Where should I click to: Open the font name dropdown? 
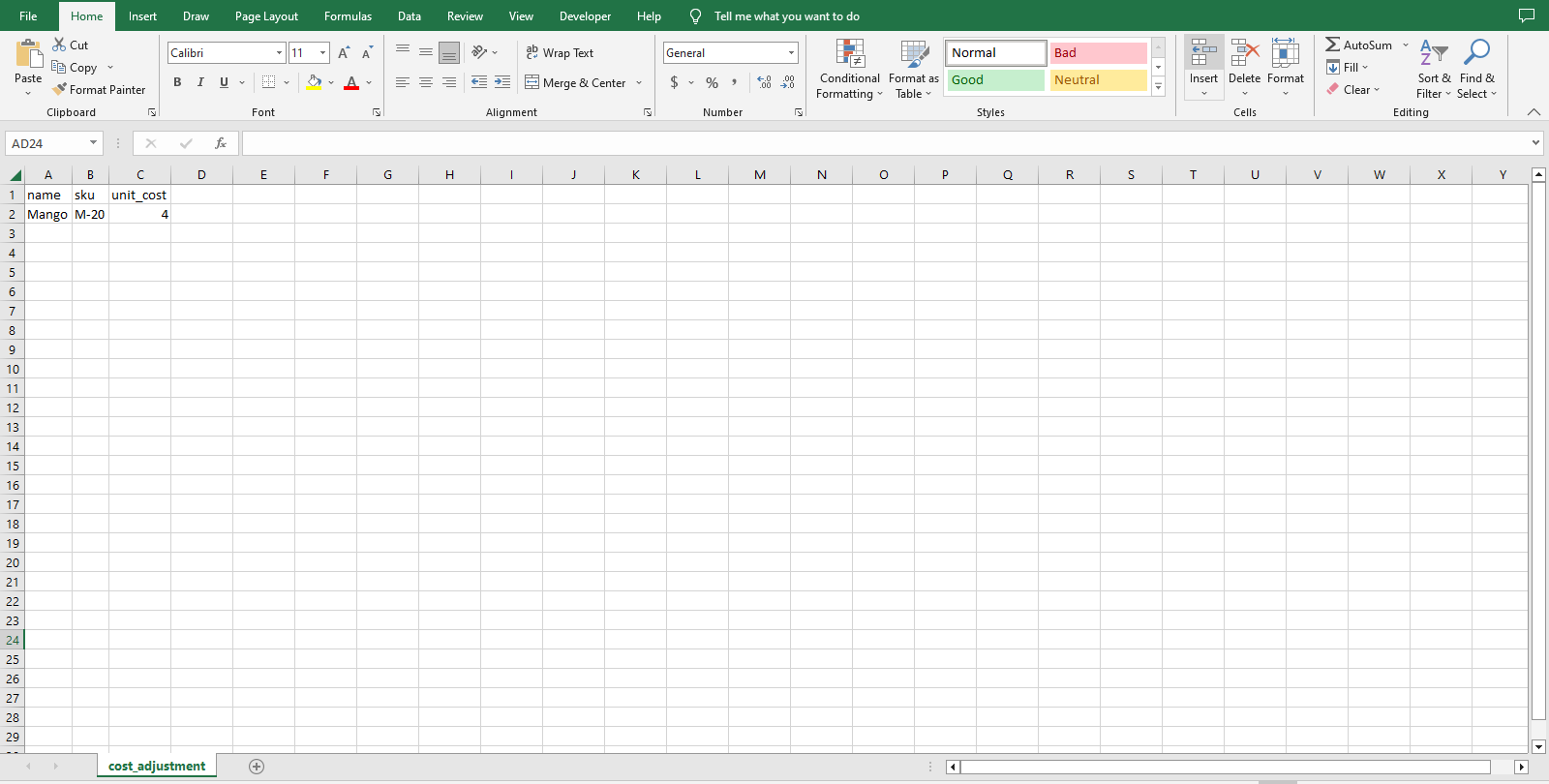(x=279, y=53)
